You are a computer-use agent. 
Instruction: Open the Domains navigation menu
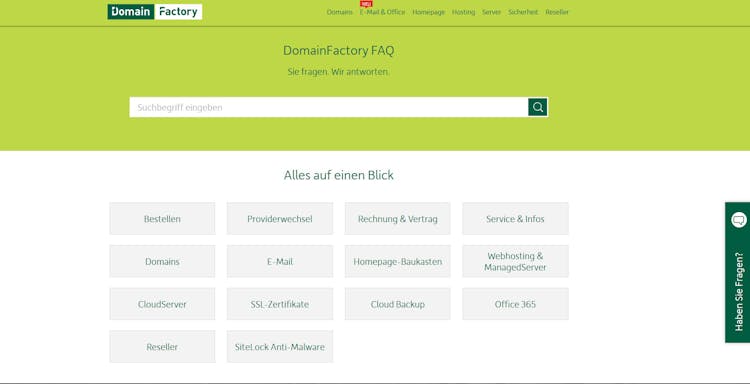coord(340,12)
